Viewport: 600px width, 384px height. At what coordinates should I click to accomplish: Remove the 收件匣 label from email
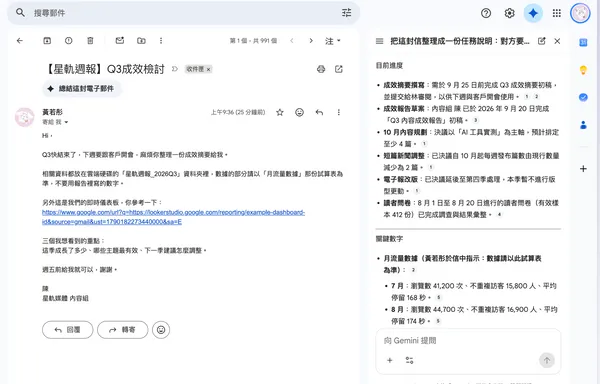[209, 70]
